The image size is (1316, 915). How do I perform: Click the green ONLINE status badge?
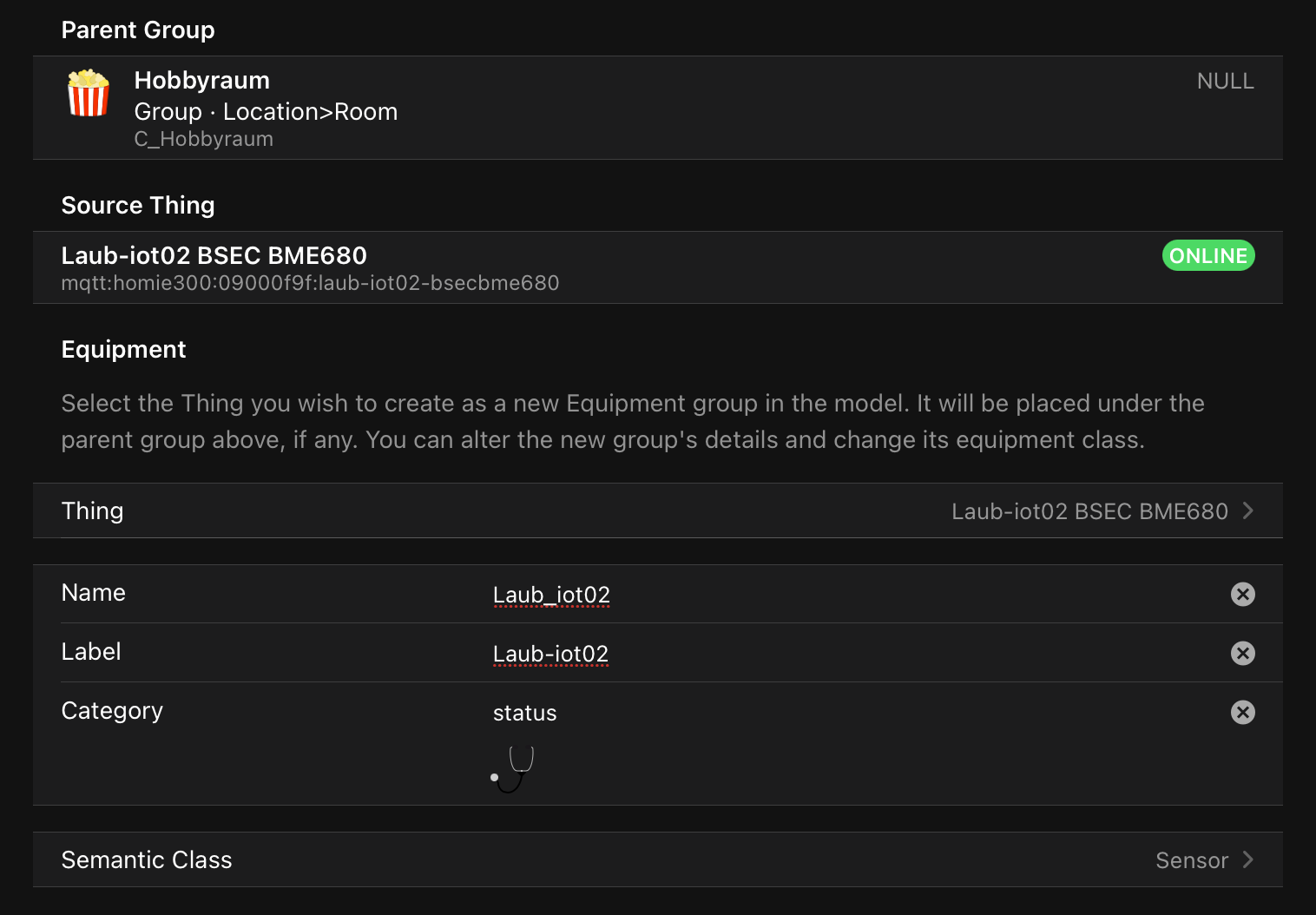click(x=1207, y=255)
